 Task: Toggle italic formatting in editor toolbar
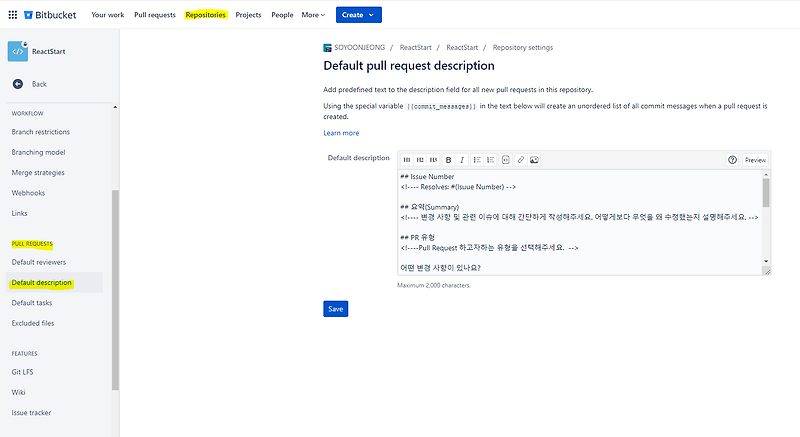[462, 160]
